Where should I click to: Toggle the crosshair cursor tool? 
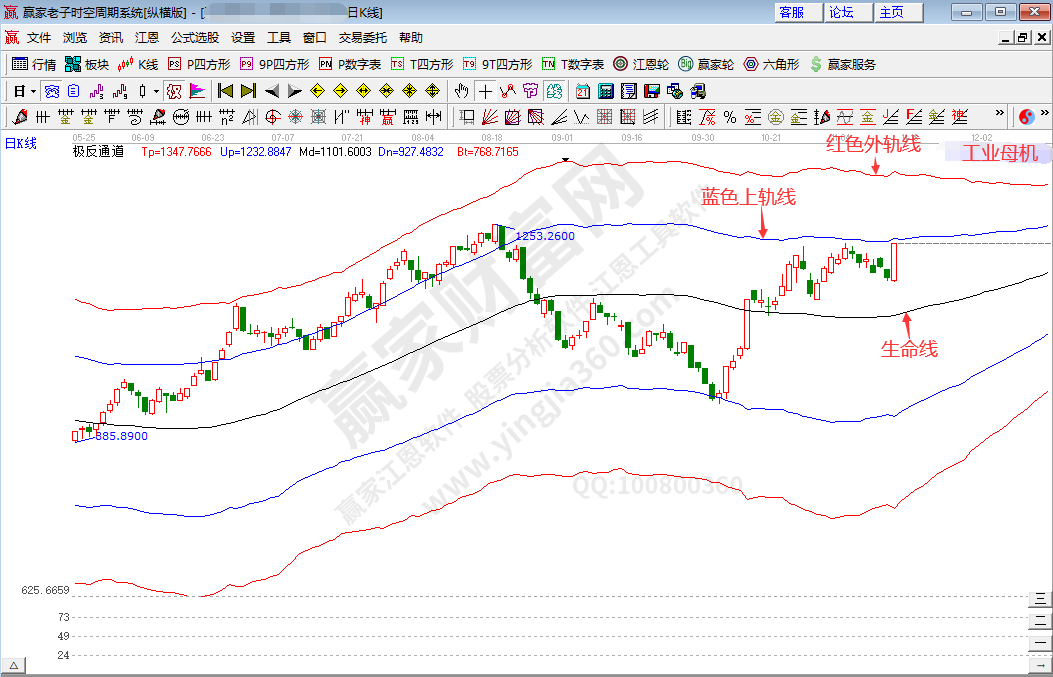point(485,91)
